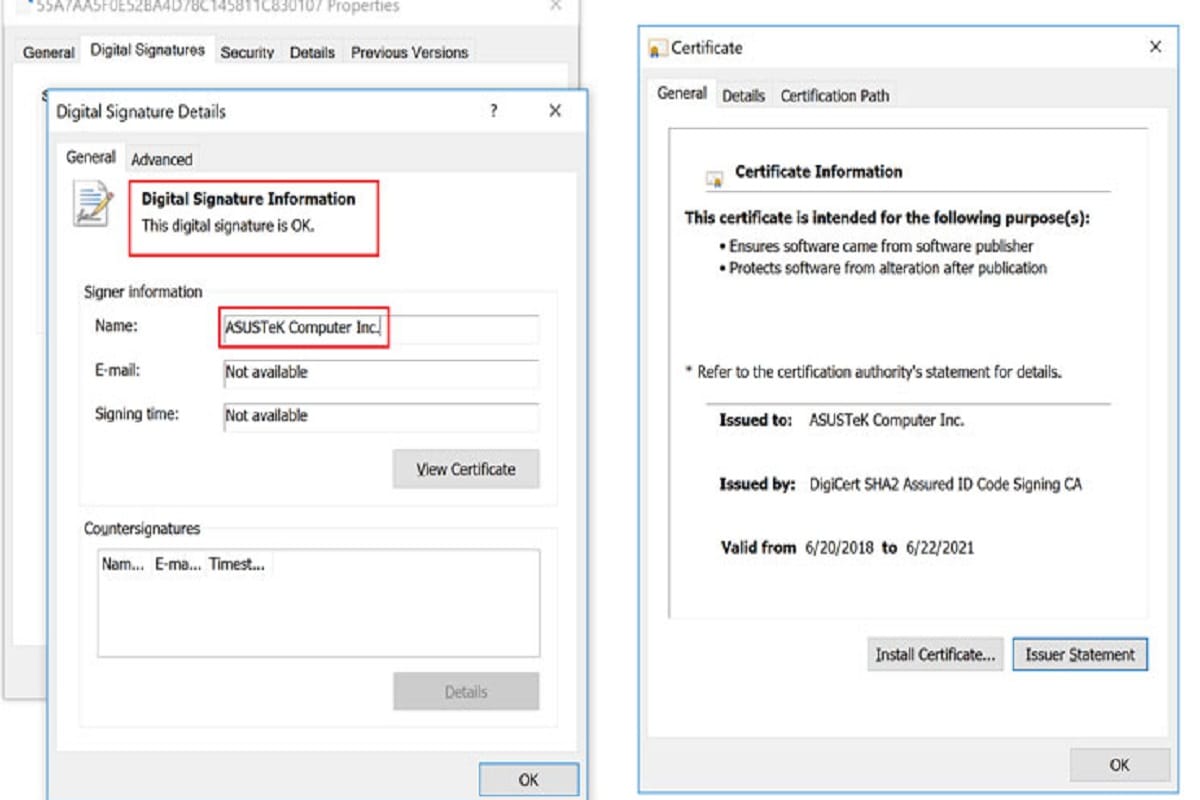
Task: Click the certificate icon beside Certificate Information
Action: tap(715, 178)
